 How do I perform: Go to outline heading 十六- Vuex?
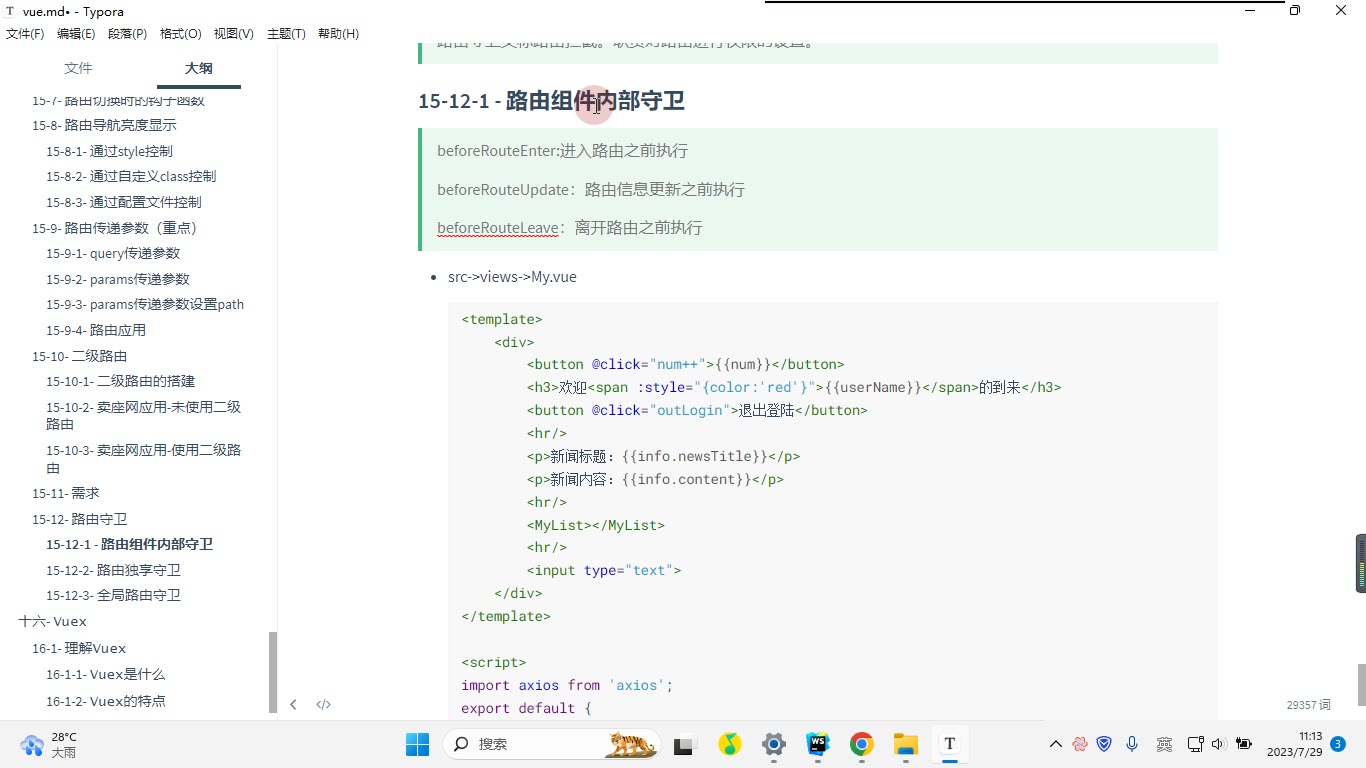click(53, 621)
